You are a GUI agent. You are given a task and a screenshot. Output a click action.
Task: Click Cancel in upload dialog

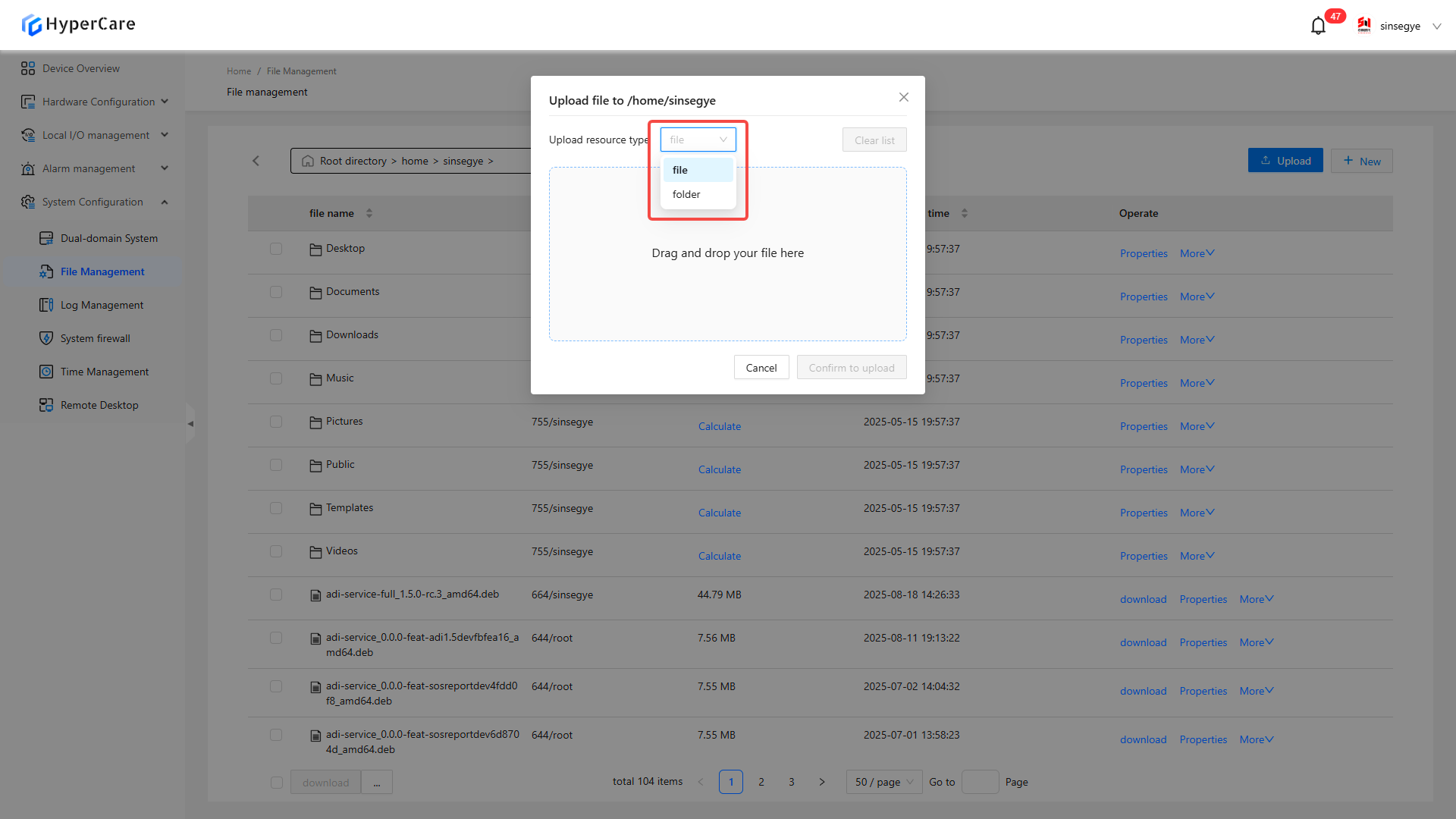[761, 368]
